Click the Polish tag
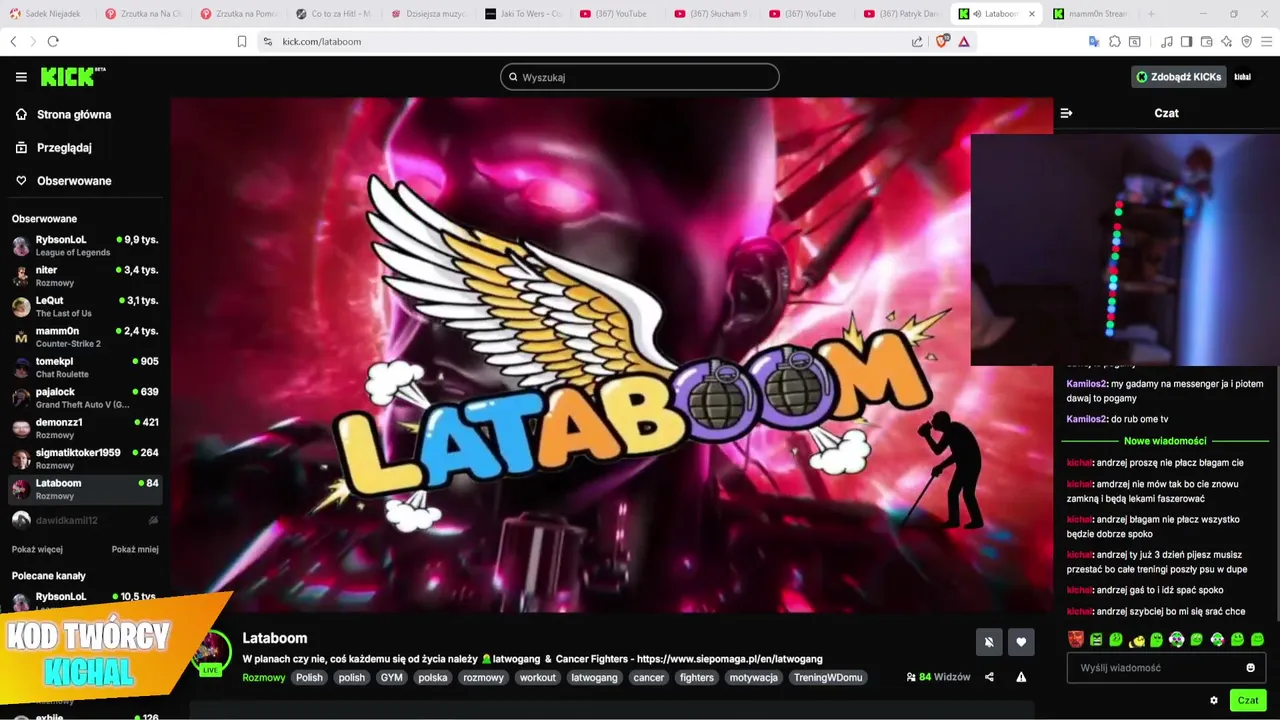The image size is (1280, 720). coord(309,677)
